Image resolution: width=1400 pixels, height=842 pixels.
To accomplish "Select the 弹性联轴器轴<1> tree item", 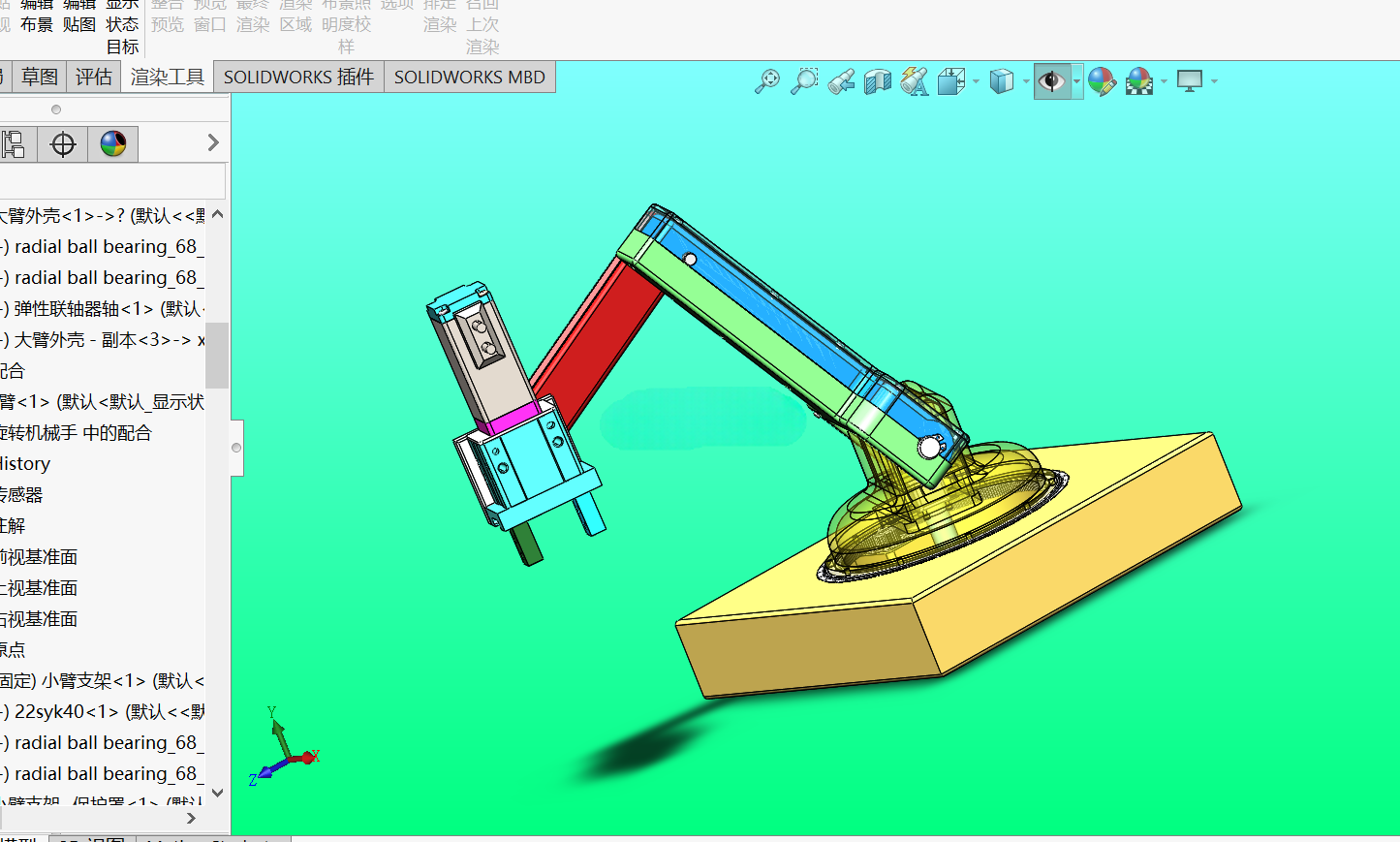I will pos(103,308).
